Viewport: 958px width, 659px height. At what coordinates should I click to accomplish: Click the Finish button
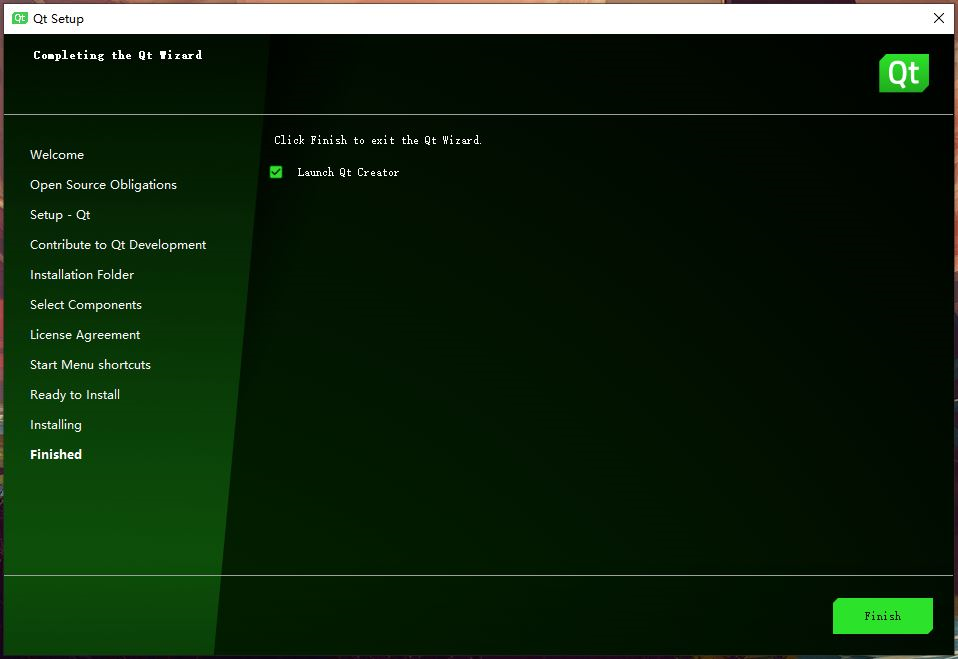pyautogui.click(x=882, y=616)
